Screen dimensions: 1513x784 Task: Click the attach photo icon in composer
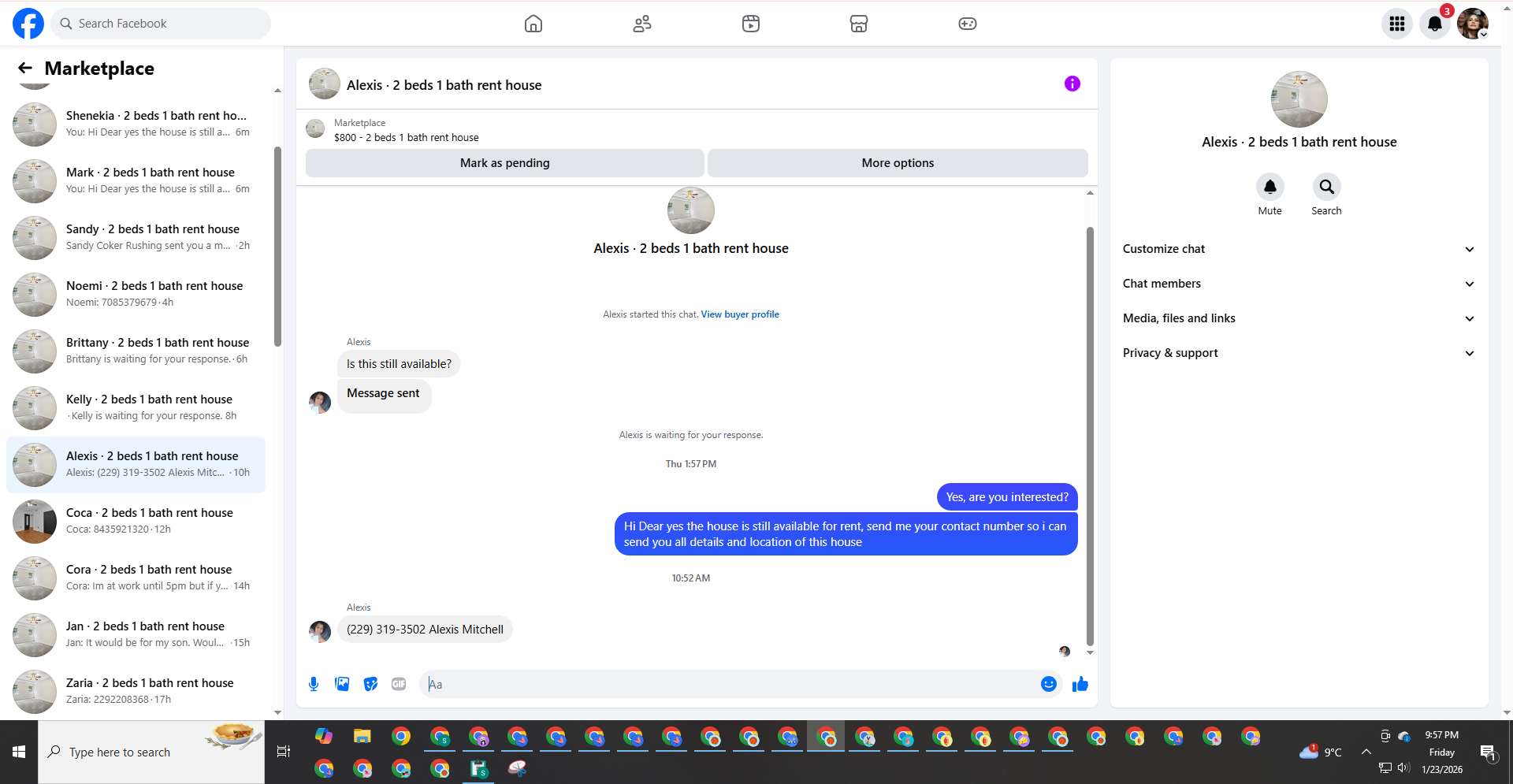(342, 684)
